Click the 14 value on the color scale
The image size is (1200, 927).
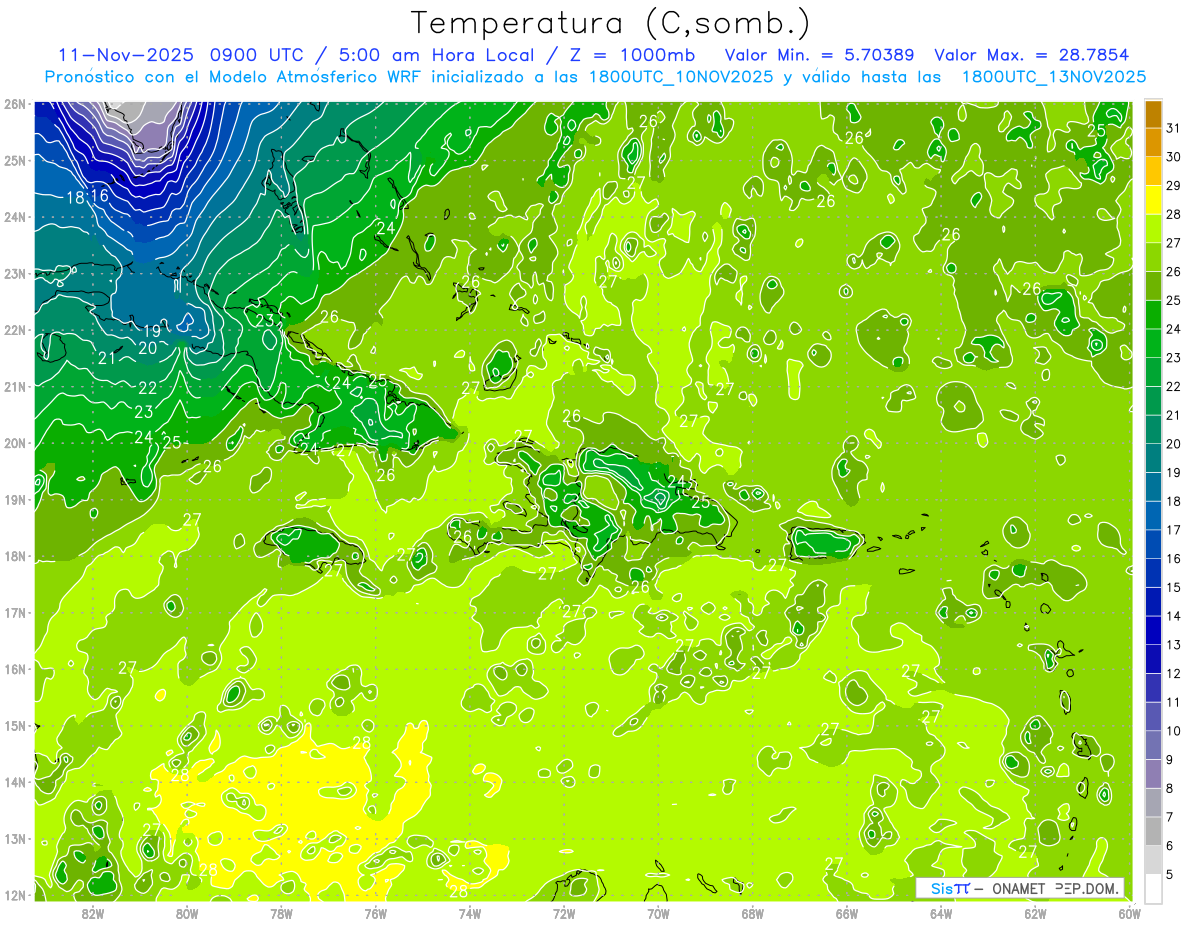(x=1174, y=616)
